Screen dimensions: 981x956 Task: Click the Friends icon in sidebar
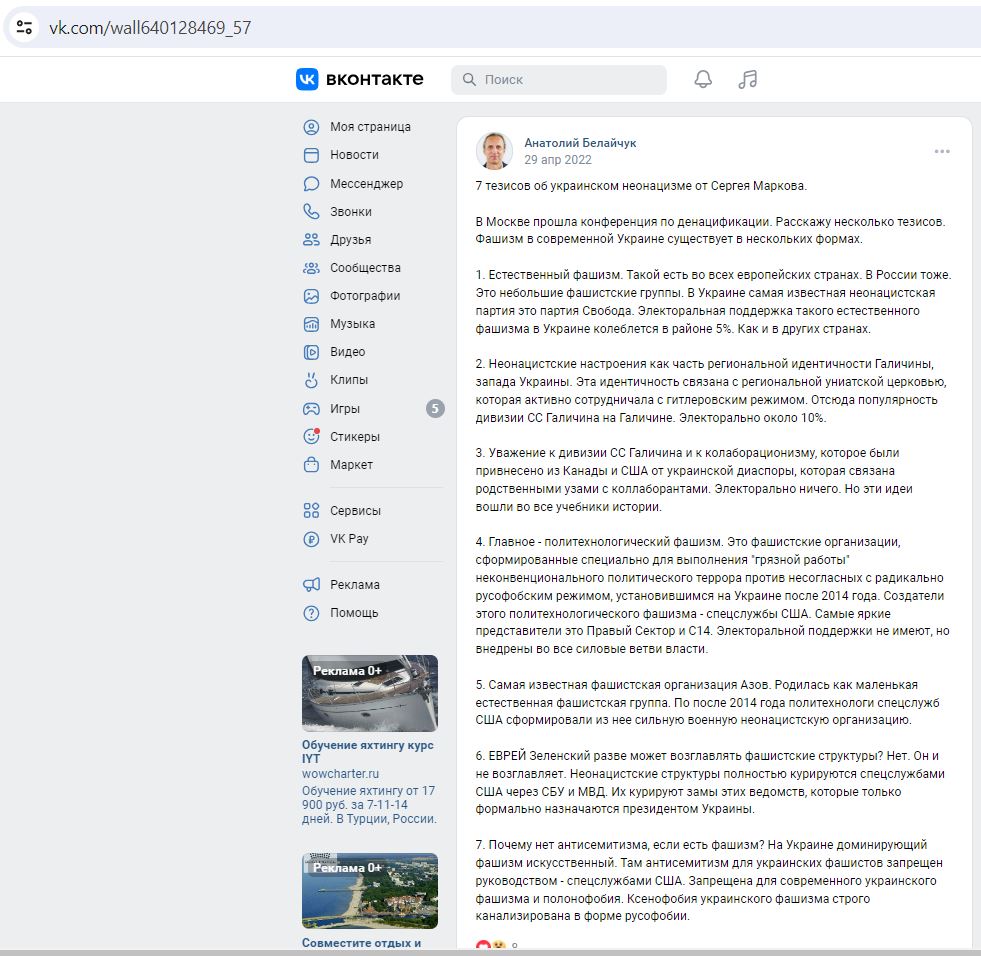coord(311,240)
